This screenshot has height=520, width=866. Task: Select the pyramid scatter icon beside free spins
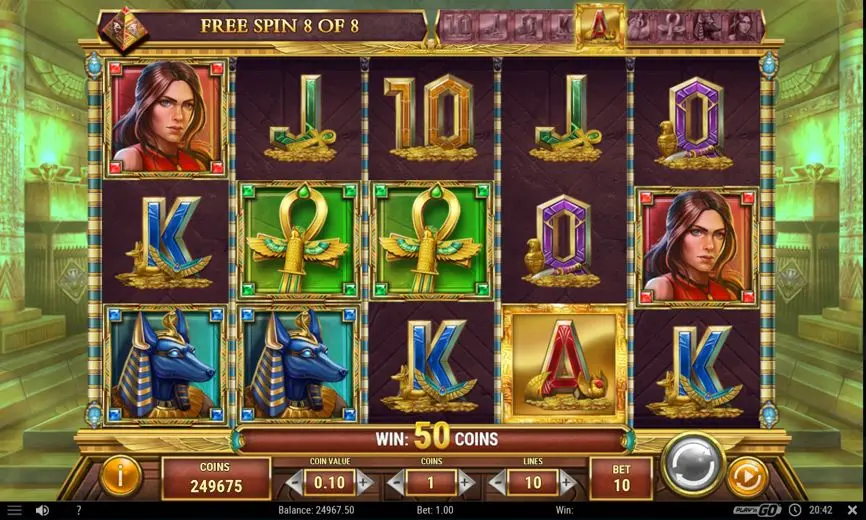coord(124,29)
